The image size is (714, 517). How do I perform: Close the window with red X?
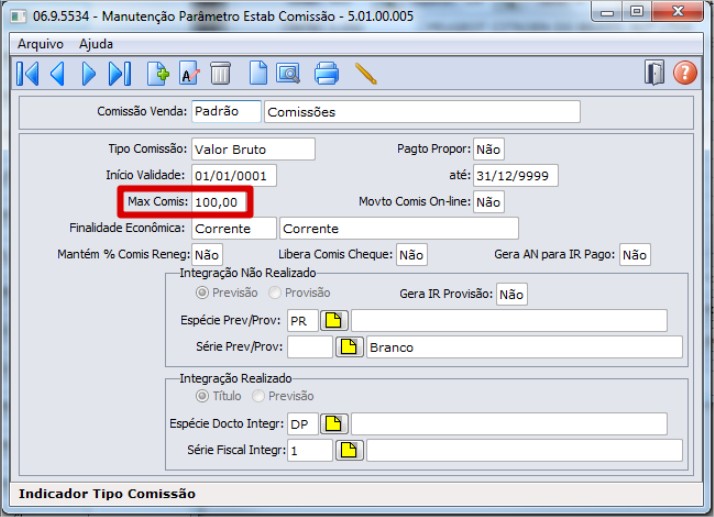(x=678, y=12)
